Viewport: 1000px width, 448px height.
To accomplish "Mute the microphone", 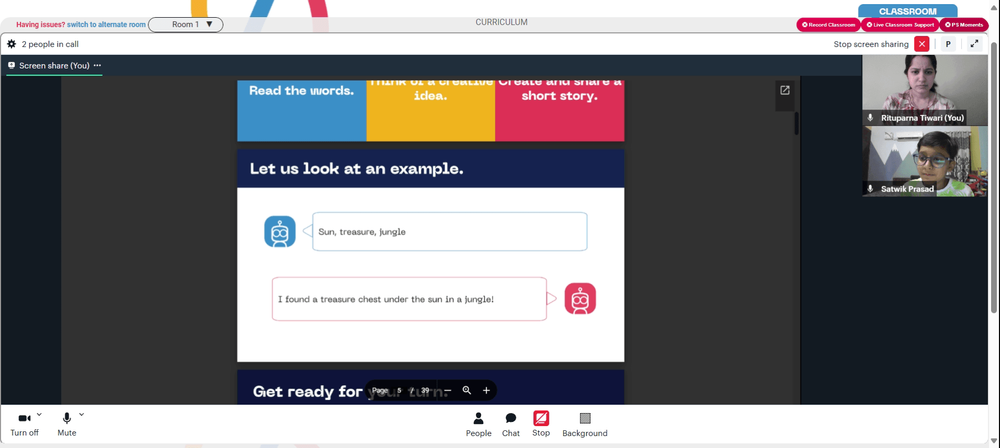I will pos(66,424).
